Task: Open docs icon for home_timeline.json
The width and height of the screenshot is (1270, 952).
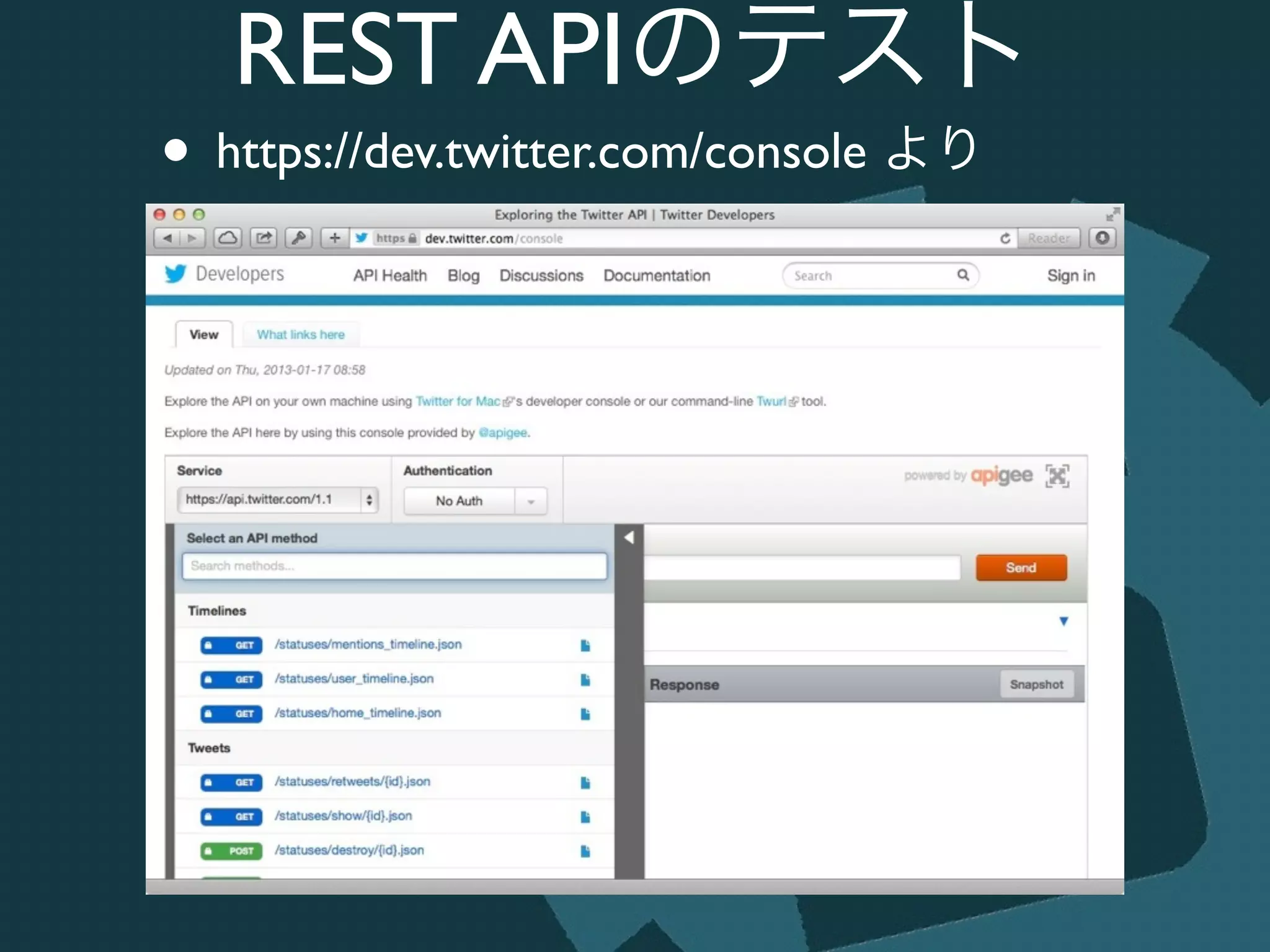Action: pyautogui.click(x=585, y=714)
